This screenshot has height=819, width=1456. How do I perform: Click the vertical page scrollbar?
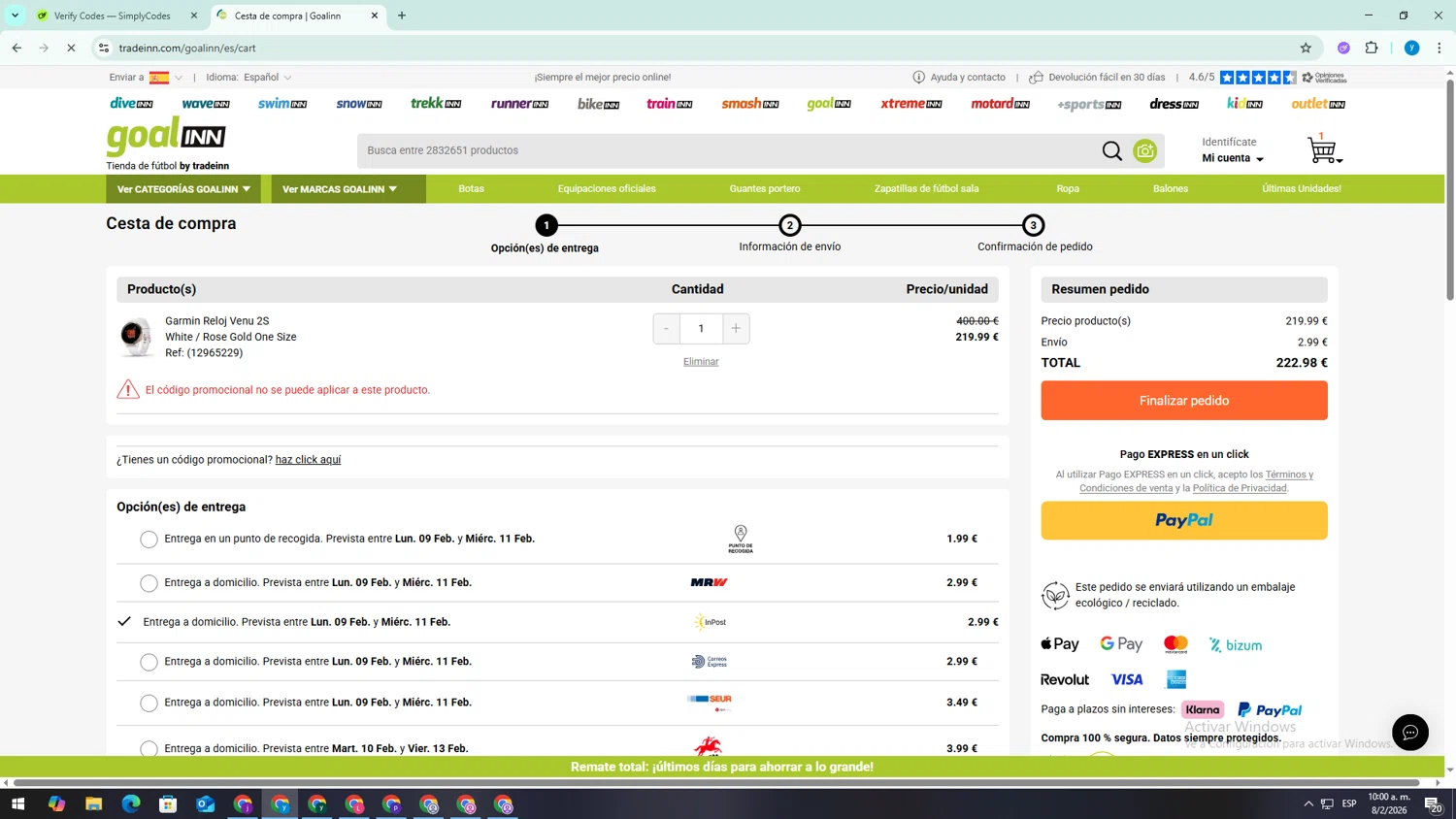pos(1450,189)
